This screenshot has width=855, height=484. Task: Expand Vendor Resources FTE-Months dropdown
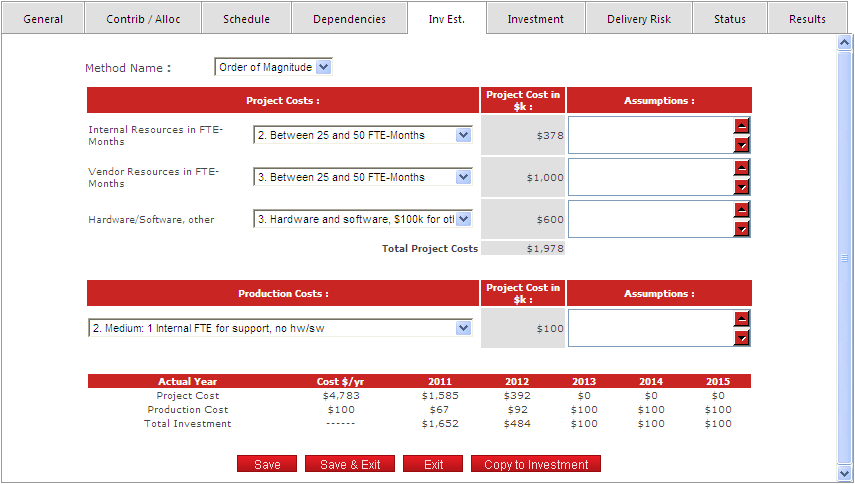coord(463,177)
